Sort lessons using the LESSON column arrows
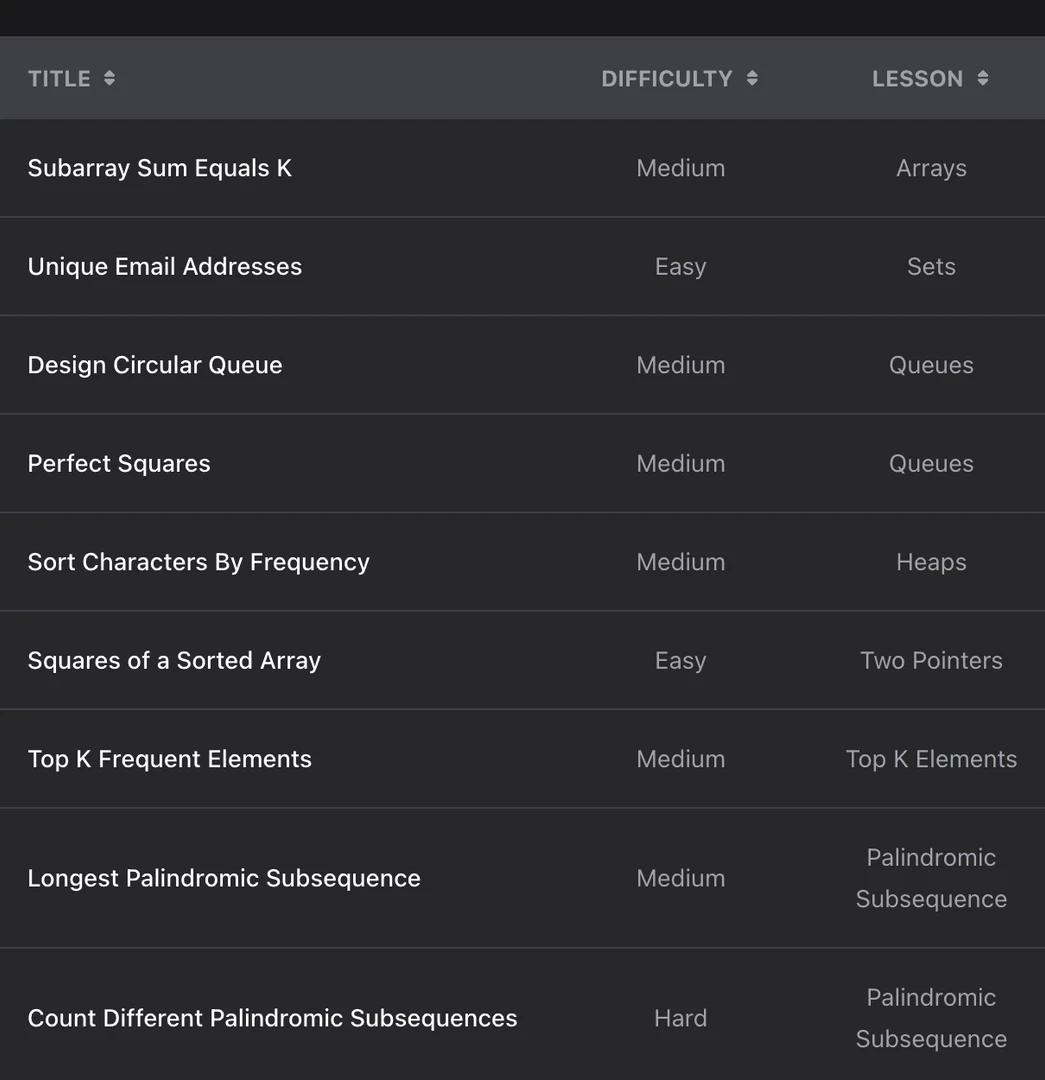Screen dimensions: 1045x1080 [981, 78]
